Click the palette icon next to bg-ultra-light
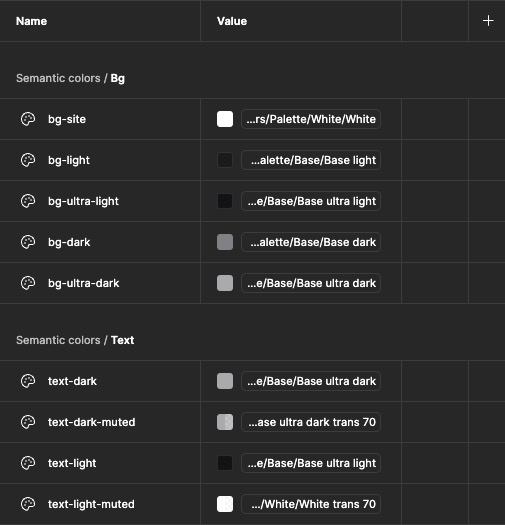Screen dimensions: 505x525 [28, 201]
